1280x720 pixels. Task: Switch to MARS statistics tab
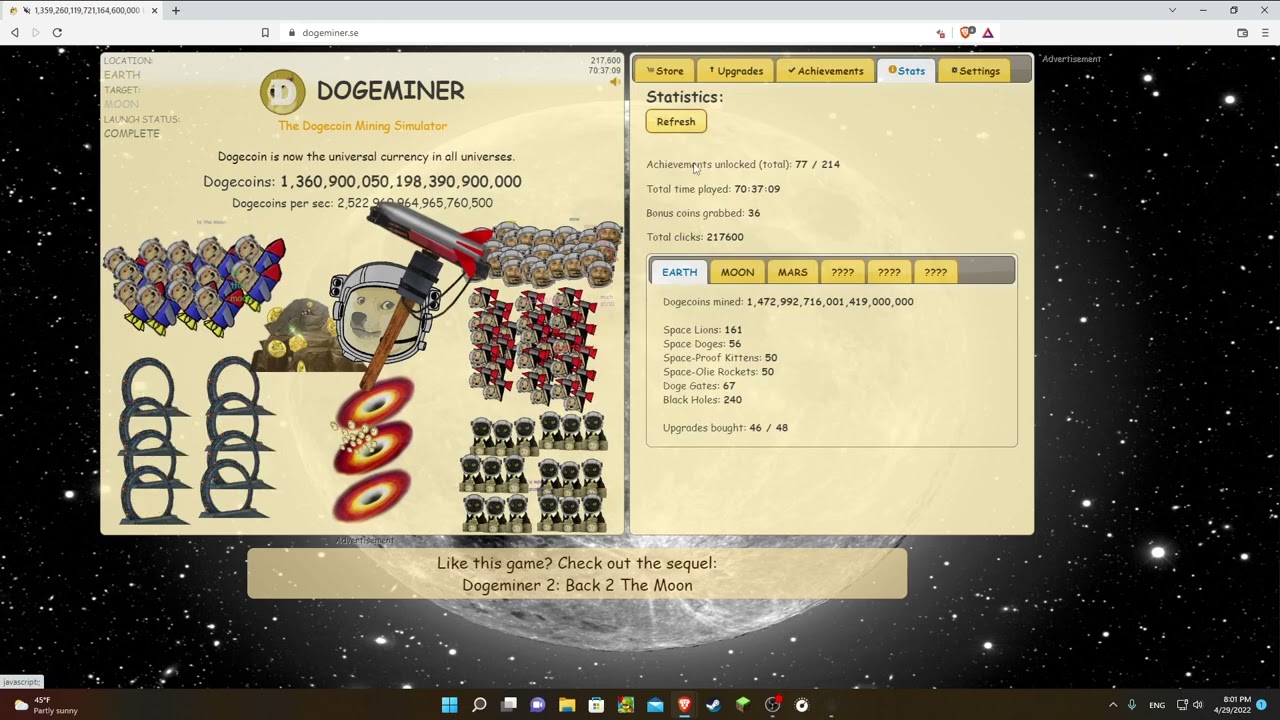point(792,272)
